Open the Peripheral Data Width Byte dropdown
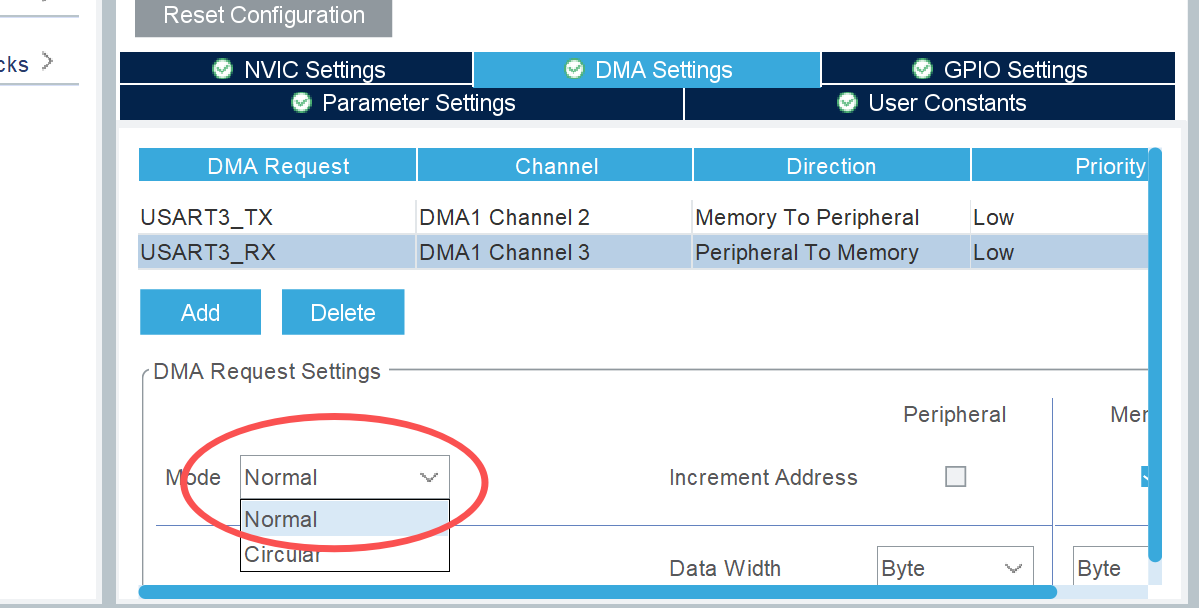 tap(955, 568)
